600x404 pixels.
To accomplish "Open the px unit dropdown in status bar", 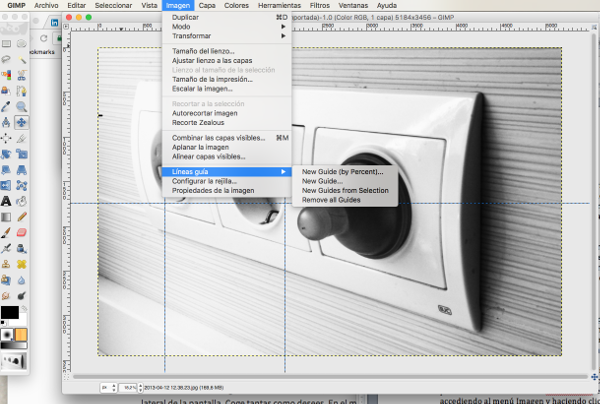I will click(107, 385).
